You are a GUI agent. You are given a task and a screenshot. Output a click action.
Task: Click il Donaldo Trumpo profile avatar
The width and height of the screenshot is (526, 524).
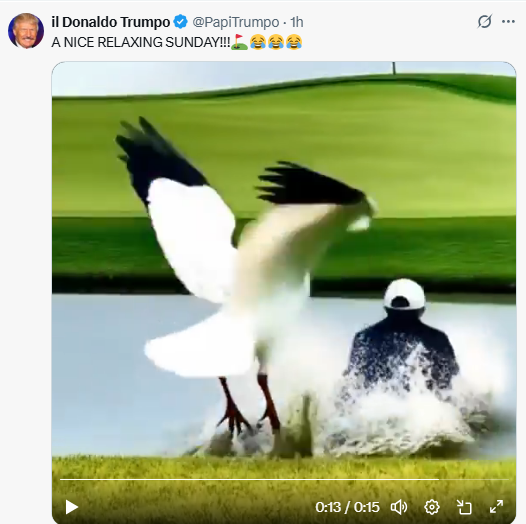(x=26, y=31)
